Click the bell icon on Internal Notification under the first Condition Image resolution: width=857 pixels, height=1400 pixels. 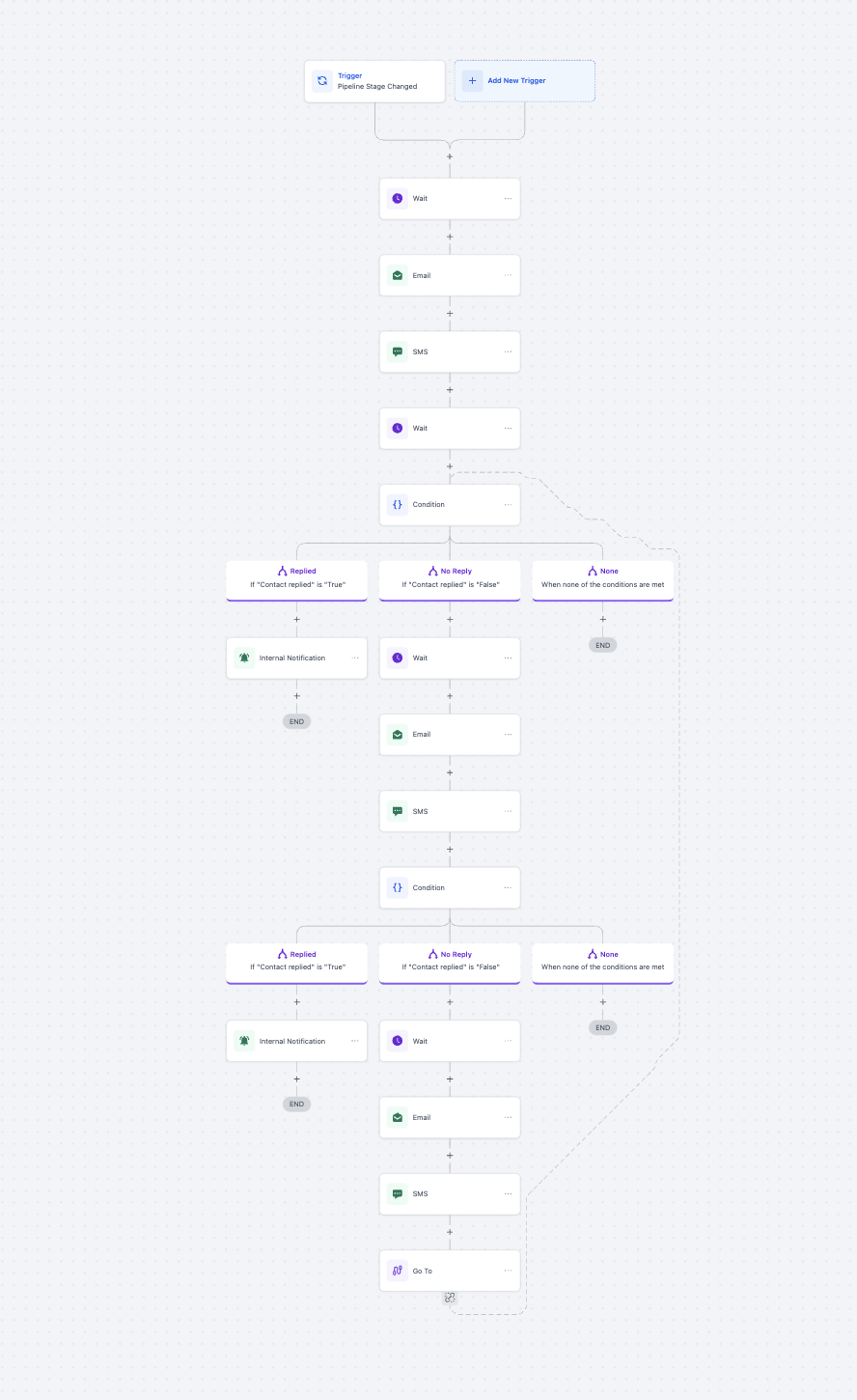pyautogui.click(x=244, y=658)
